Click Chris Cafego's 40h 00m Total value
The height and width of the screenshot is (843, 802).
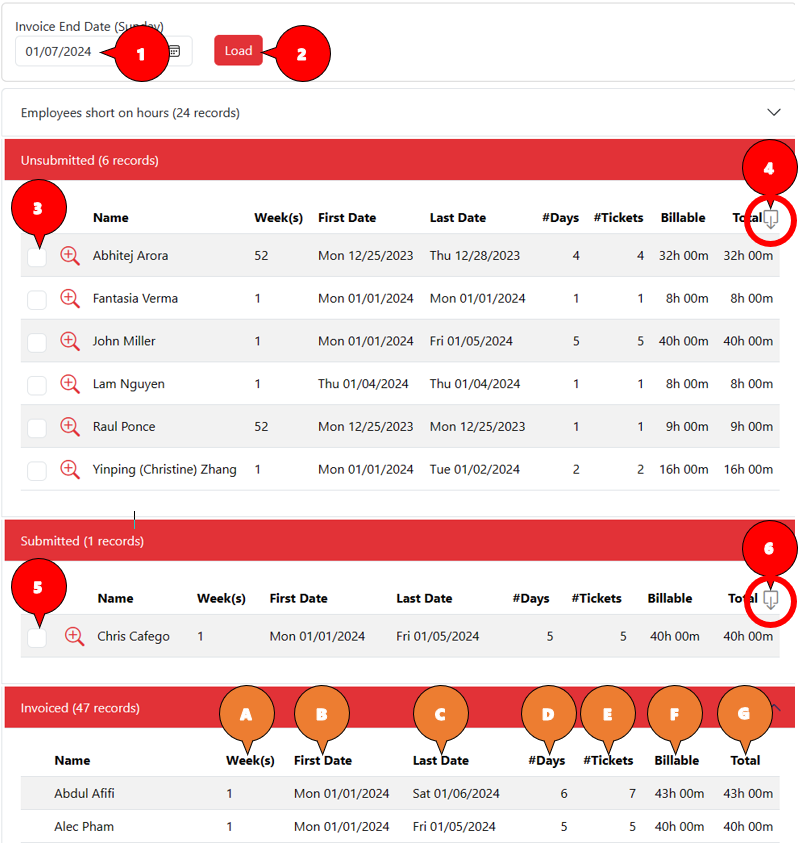pyautogui.click(x=748, y=637)
